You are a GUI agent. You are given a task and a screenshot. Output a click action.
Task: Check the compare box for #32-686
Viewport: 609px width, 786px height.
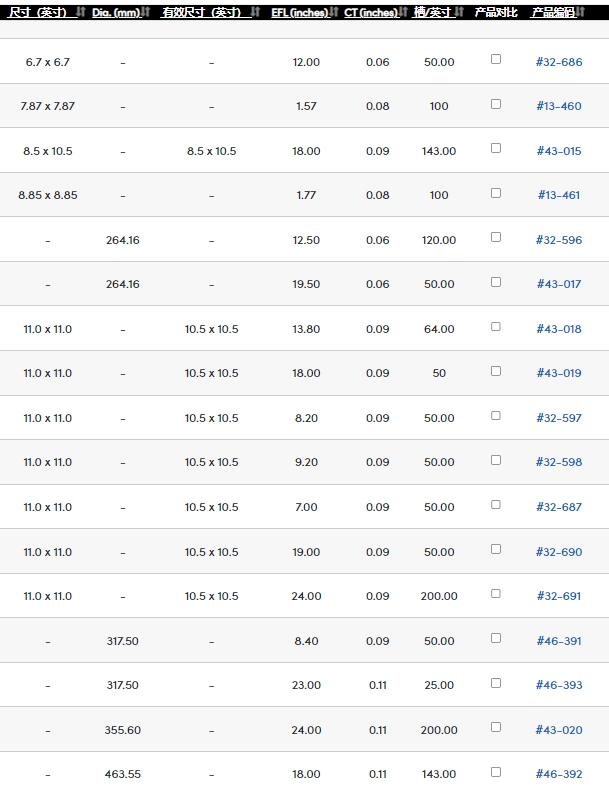click(496, 59)
